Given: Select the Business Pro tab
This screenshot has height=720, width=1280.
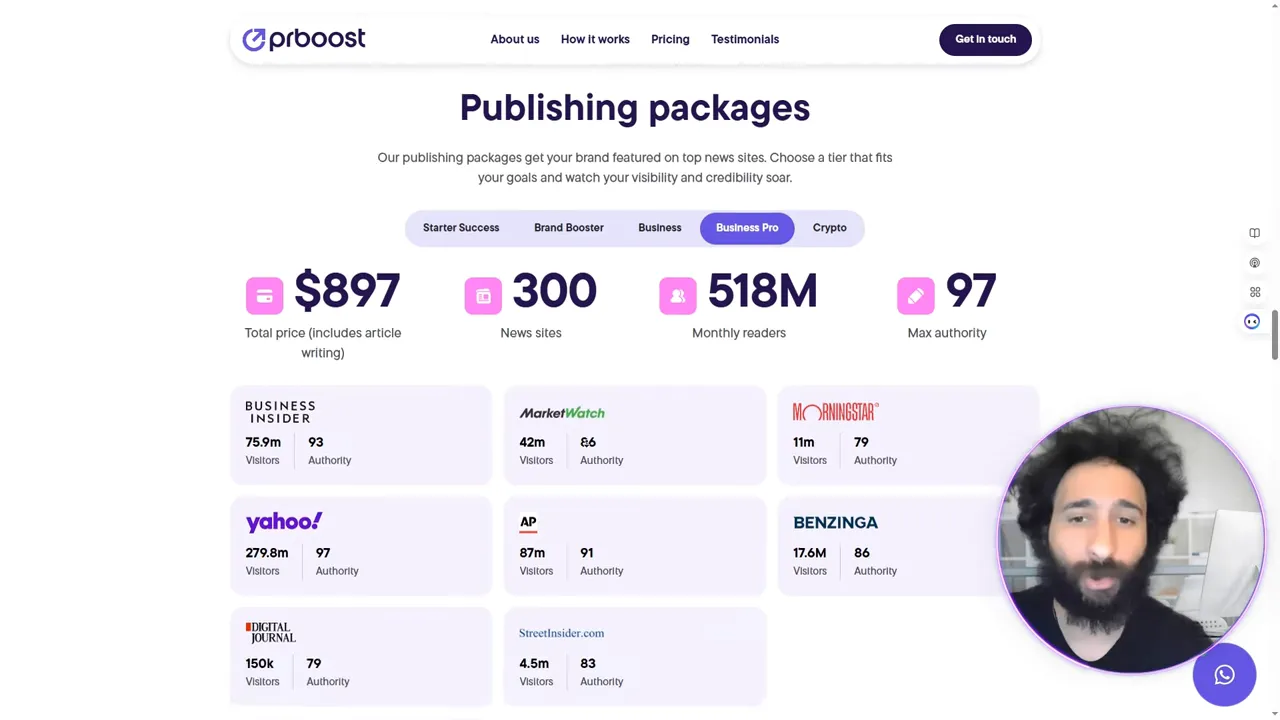Looking at the screenshot, I should click(747, 228).
